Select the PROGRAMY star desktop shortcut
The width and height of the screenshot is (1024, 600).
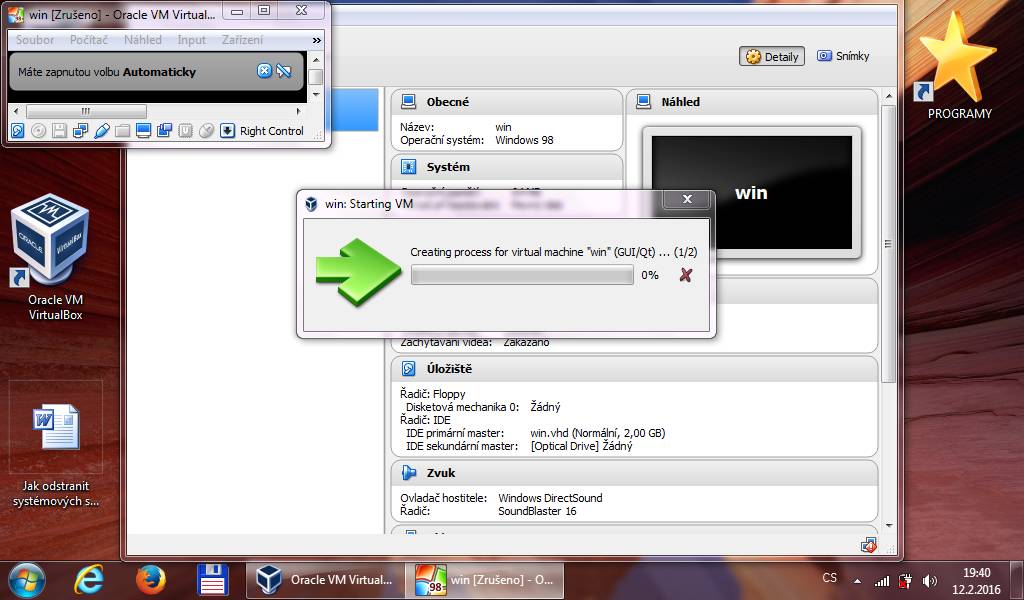pos(959,65)
